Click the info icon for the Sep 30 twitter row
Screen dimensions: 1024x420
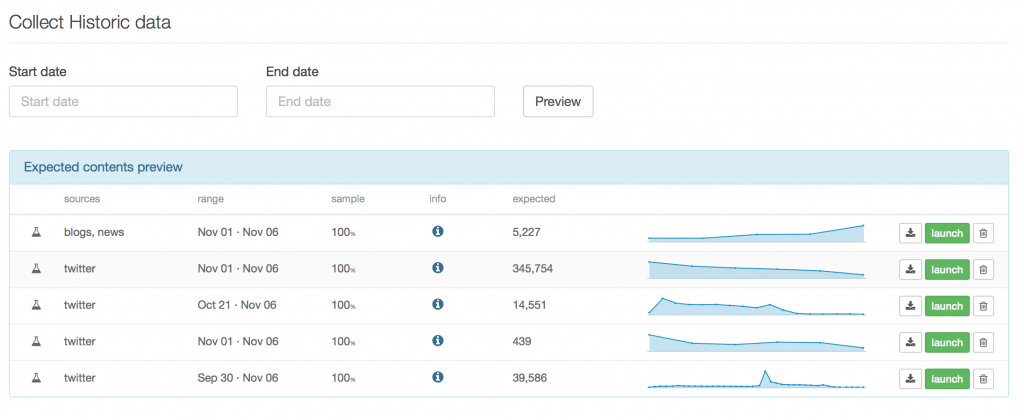437,377
